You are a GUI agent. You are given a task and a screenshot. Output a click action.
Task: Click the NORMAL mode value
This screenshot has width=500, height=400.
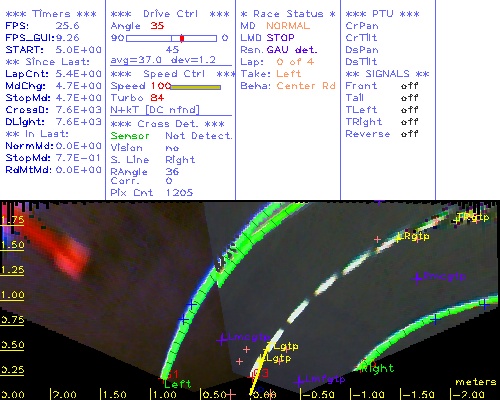(288, 26)
